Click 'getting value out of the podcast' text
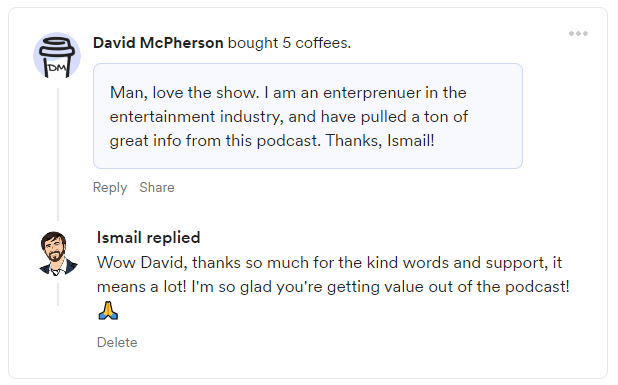Image resolution: width=618 pixels, height=385 pixels. coord(448,287)
